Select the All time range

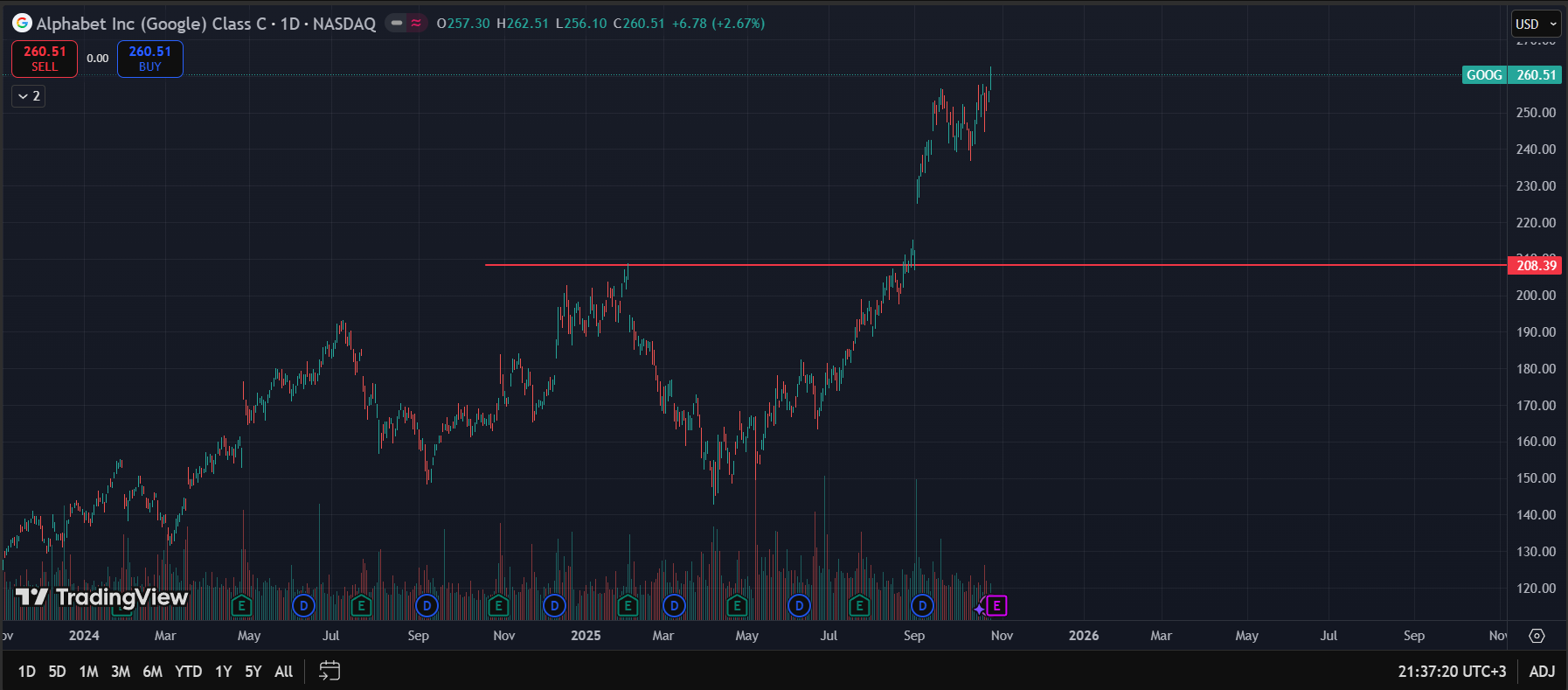(x=283, y=671)
